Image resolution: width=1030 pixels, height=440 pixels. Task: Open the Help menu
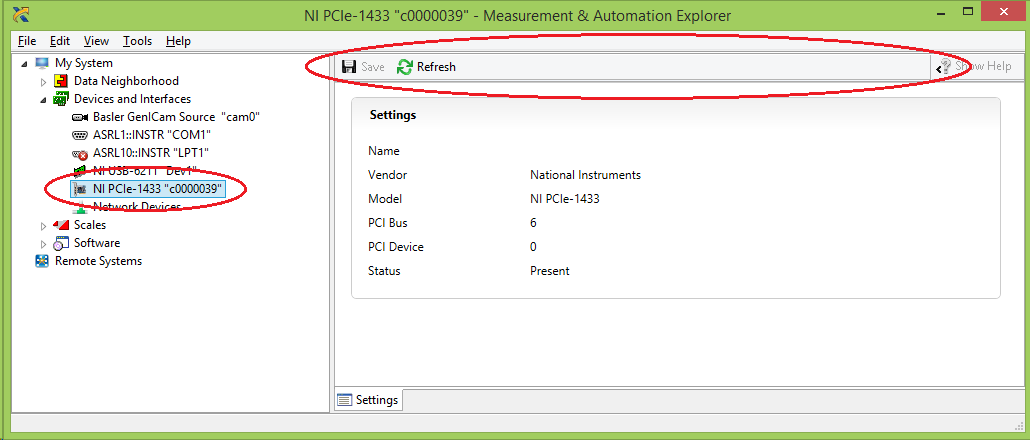point(178,41)
